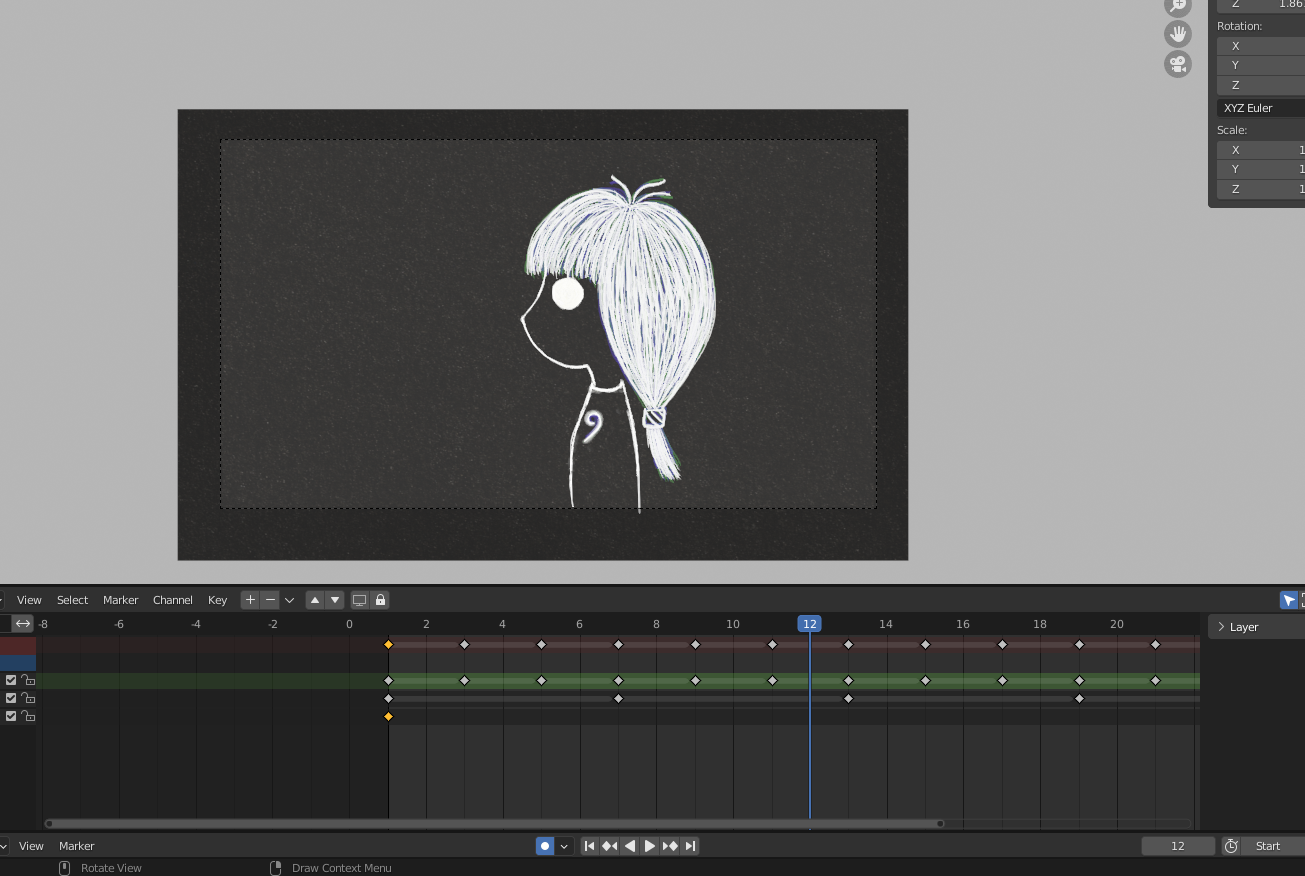
Task: Open the Key menu in dope sheet
Action: tap(217, 600)
